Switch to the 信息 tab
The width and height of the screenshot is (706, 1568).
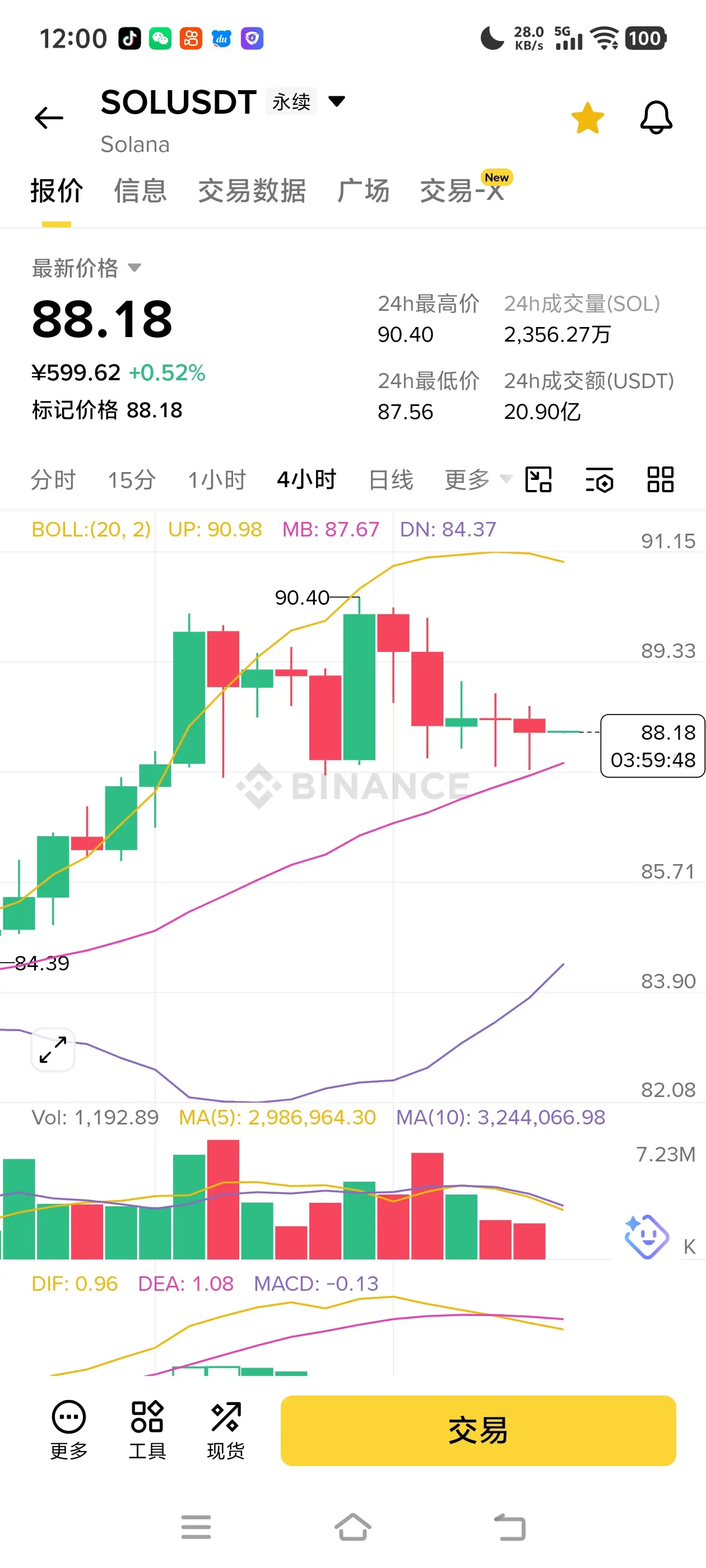point(141,191)
